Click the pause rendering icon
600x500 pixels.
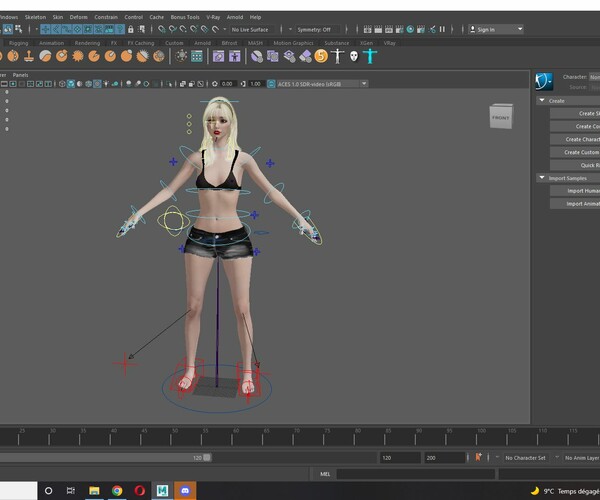(442, 29)
